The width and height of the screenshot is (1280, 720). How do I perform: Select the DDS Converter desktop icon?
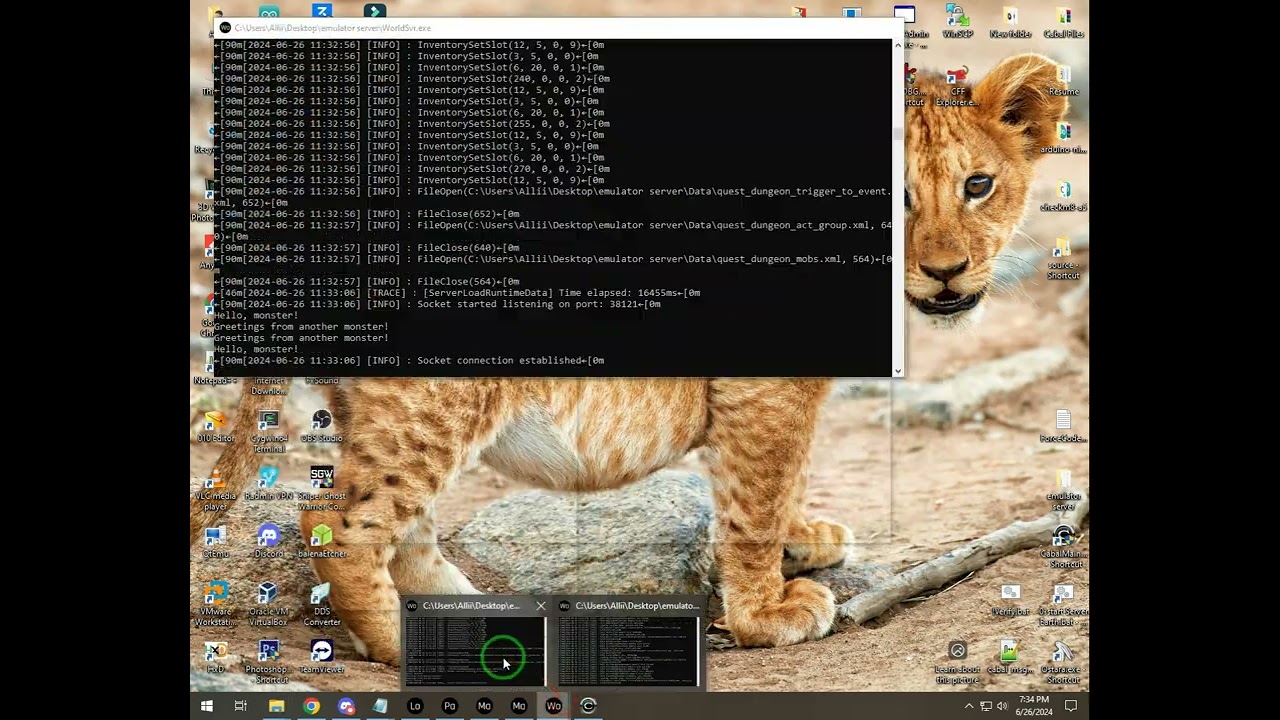[321, 604]
